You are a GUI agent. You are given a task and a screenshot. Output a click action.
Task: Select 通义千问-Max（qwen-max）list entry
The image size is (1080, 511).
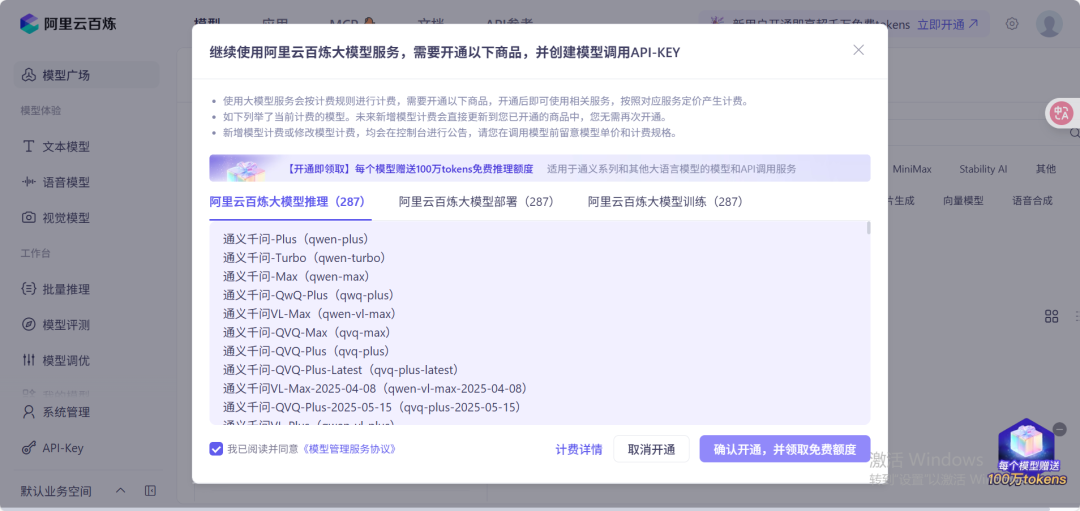[x=297, y=277]
